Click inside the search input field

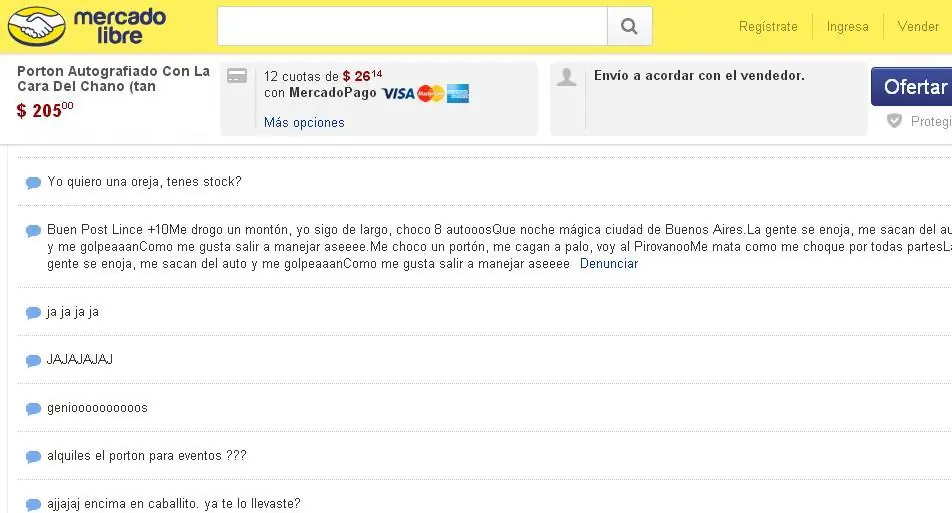pyautogui.click(x=412, y=26)
